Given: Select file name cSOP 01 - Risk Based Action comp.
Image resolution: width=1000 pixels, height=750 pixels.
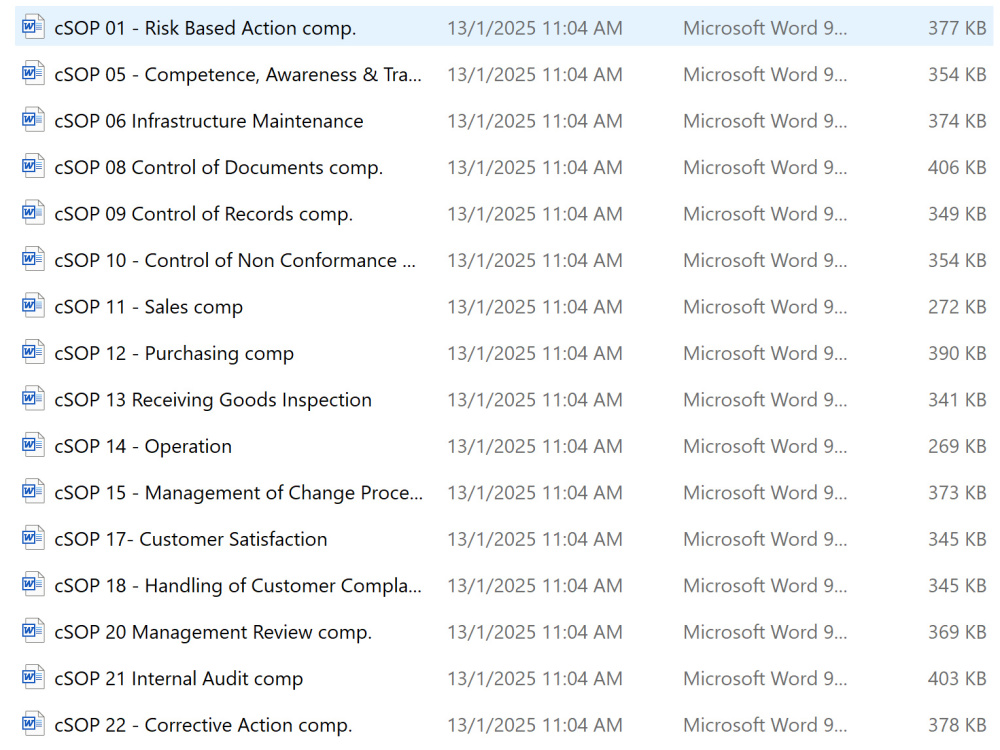Looking at the screenshot, I should (205, 29).
